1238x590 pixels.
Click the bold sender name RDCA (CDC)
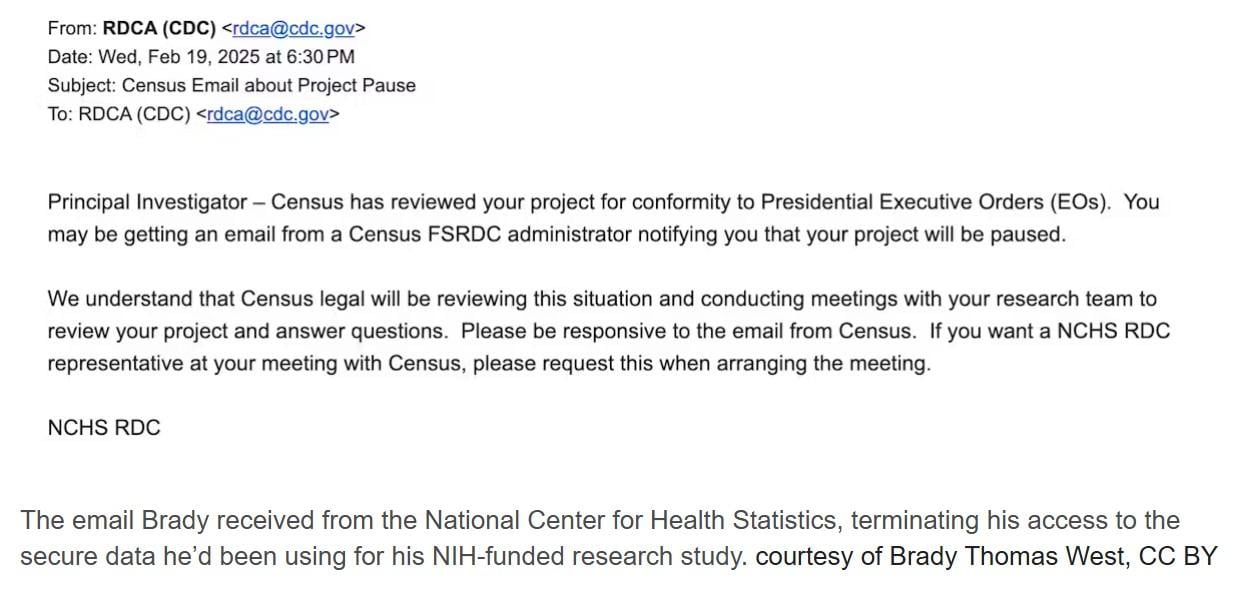coord(159,28)
